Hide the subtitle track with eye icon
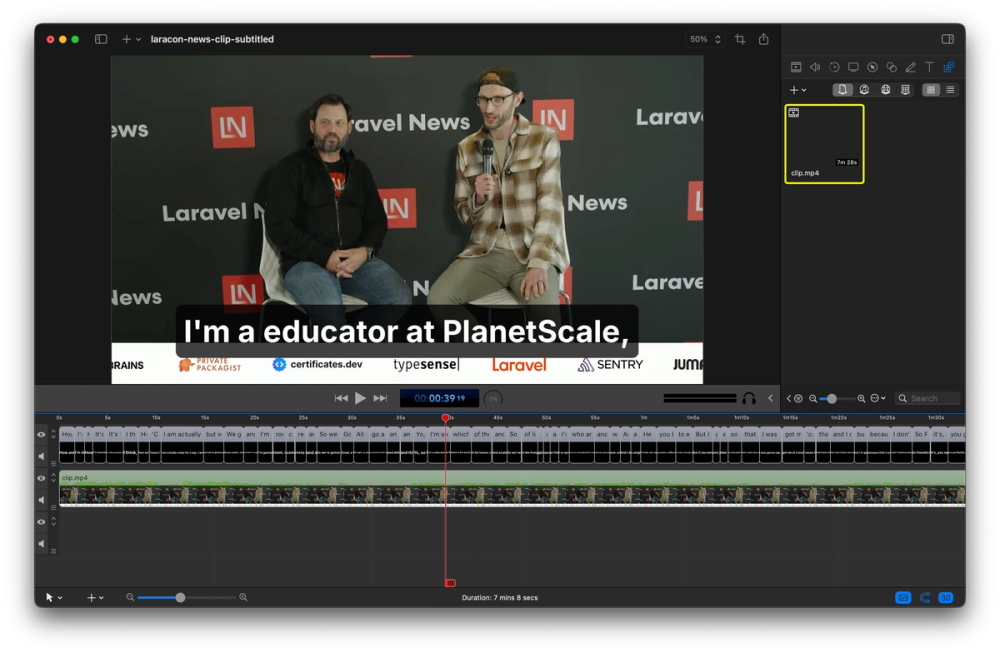This screenshot has height=653, width=1000. [42, 435]
